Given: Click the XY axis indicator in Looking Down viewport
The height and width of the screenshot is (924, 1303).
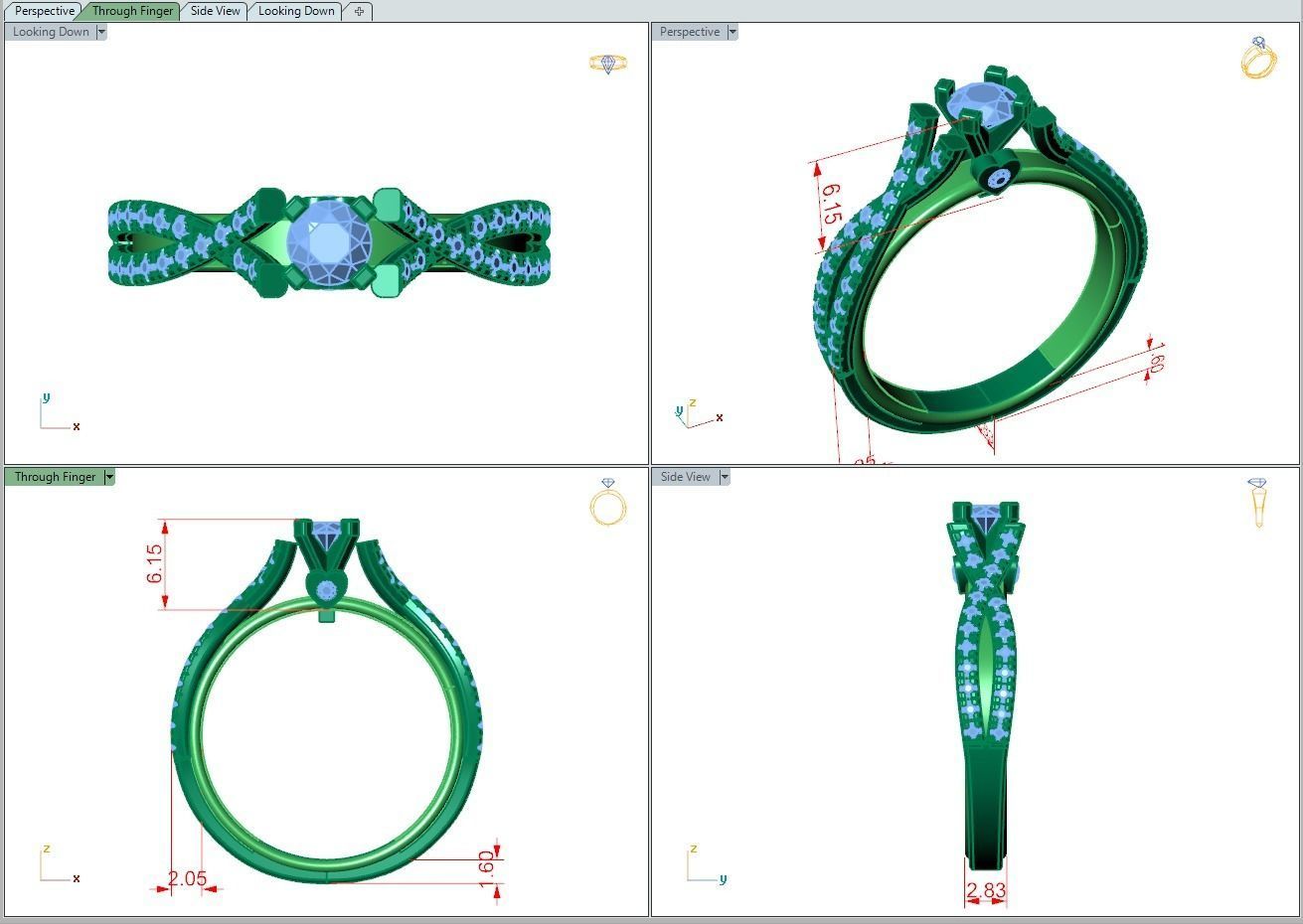Looking at the screenshot, I should 59,412.
